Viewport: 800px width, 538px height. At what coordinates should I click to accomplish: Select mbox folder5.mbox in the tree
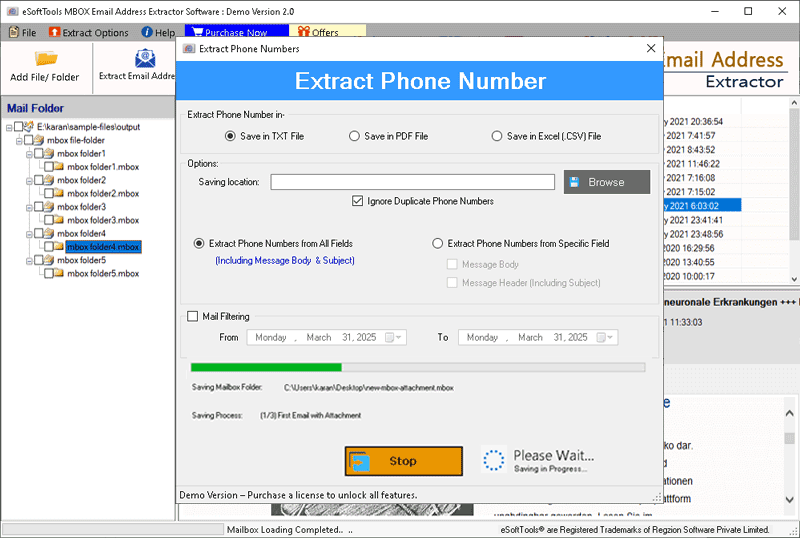103,274
